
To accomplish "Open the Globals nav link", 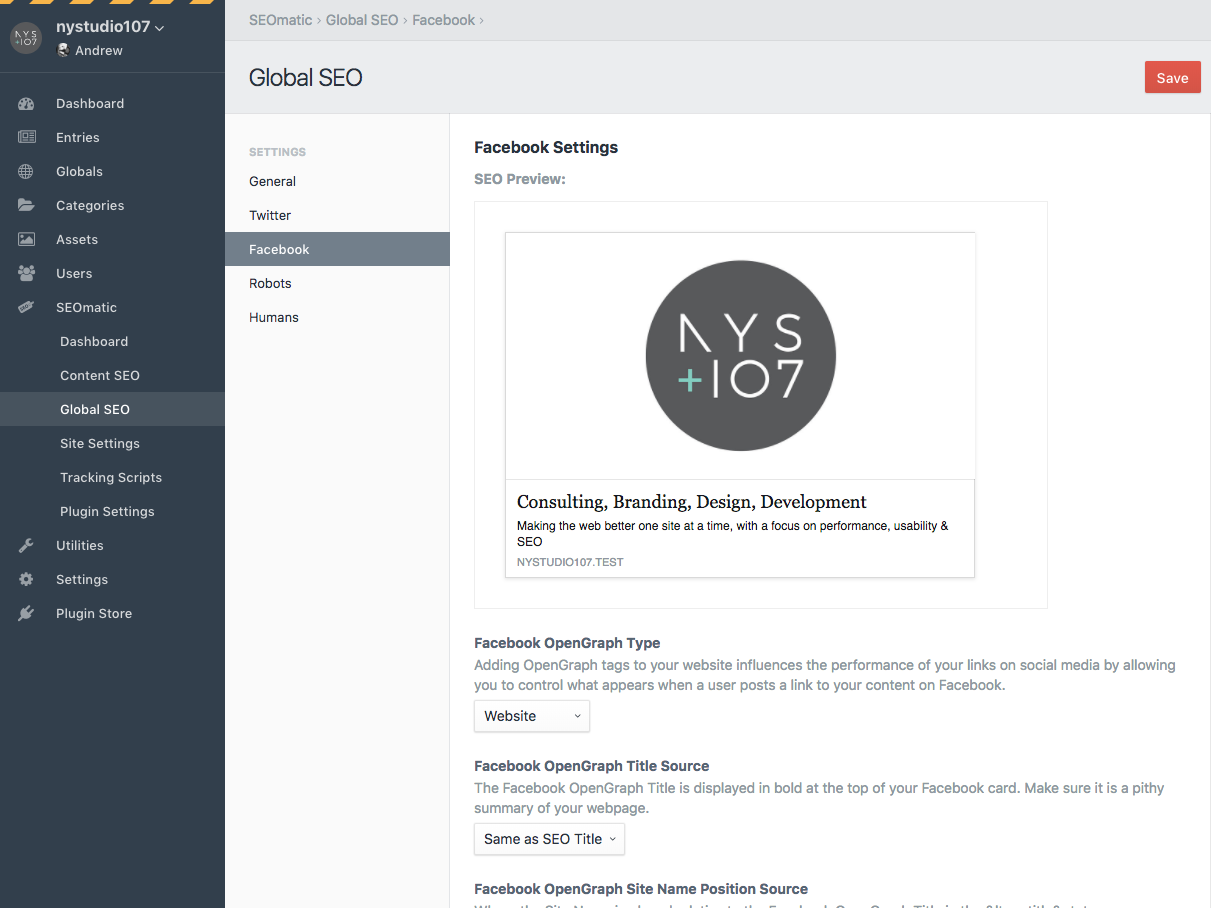I will [79, 171].
